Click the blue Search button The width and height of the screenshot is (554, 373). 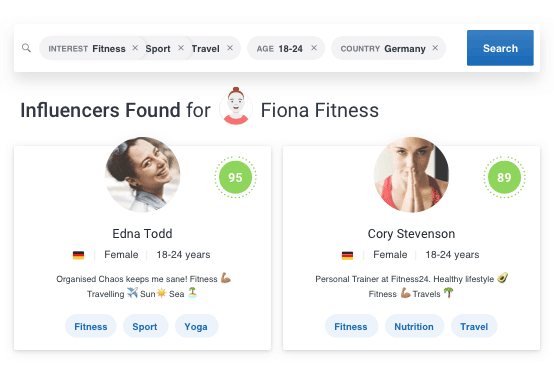(500, 48)
